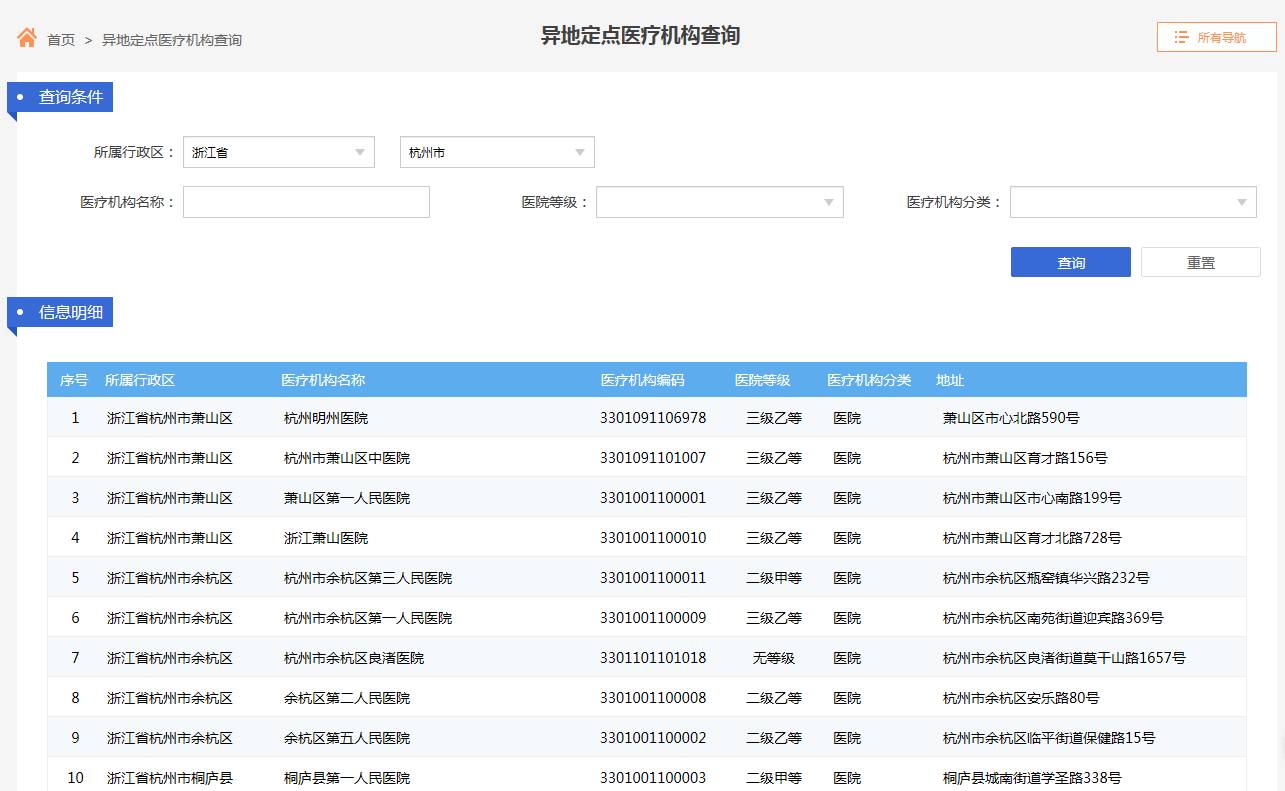Click address 杭州市余杭区良渚街道莫干山路1657号
The width and height of the screenshot is (1285, 791).
tap(1064, 658)
